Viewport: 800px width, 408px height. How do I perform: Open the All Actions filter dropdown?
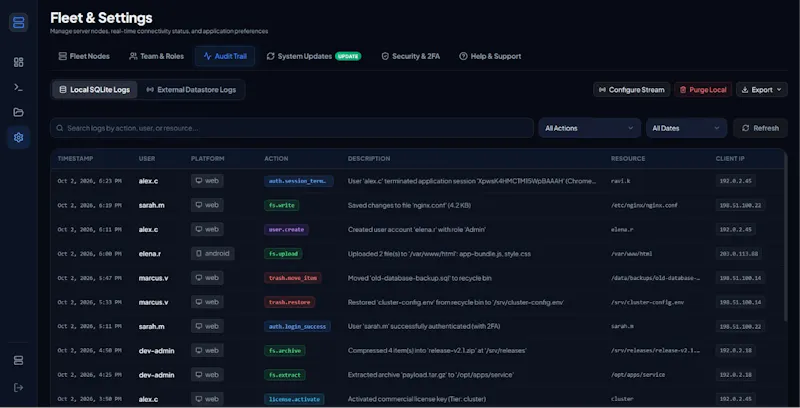click(x=589, y=128)
